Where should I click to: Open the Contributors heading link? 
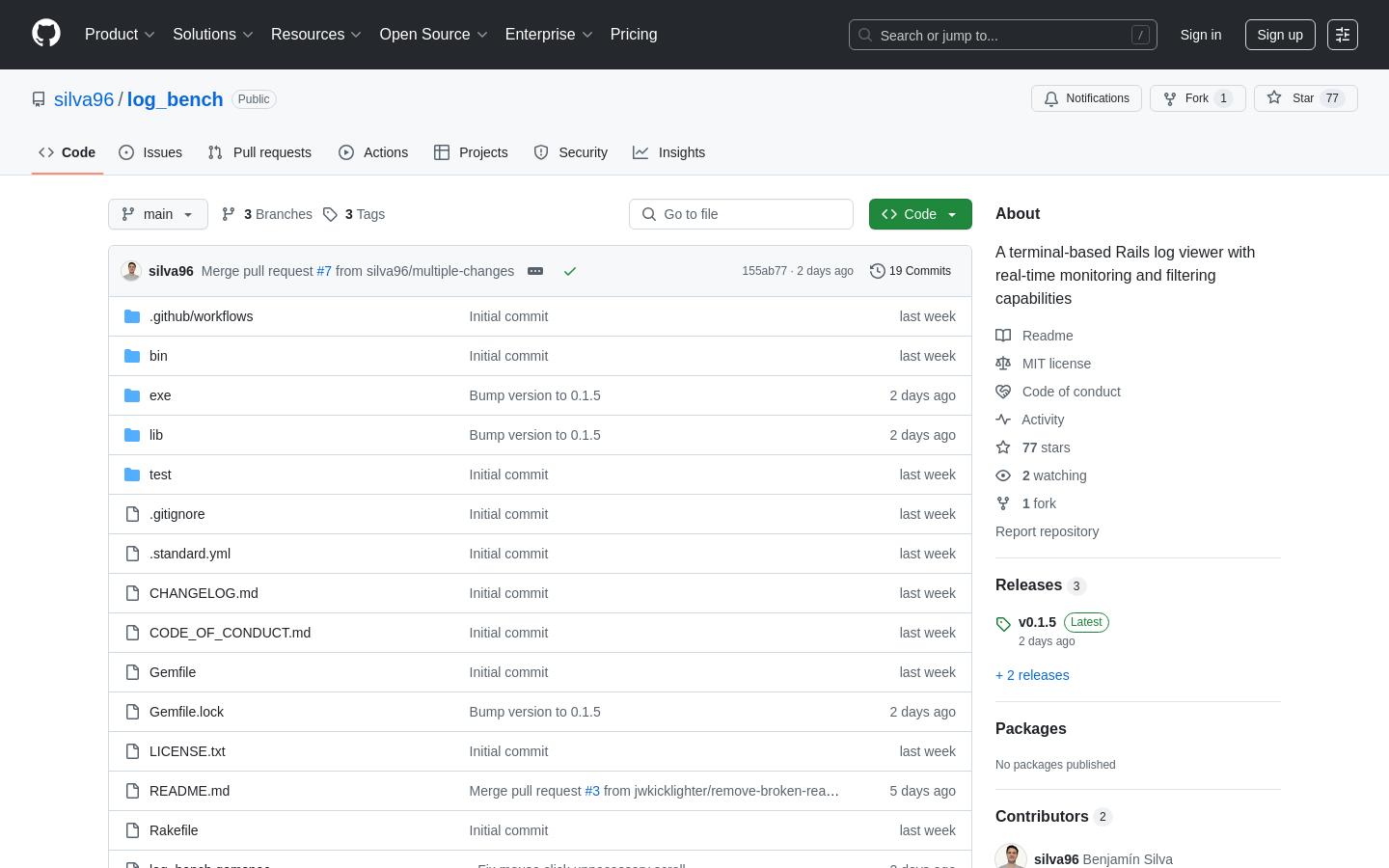[x=1053, y=817]
